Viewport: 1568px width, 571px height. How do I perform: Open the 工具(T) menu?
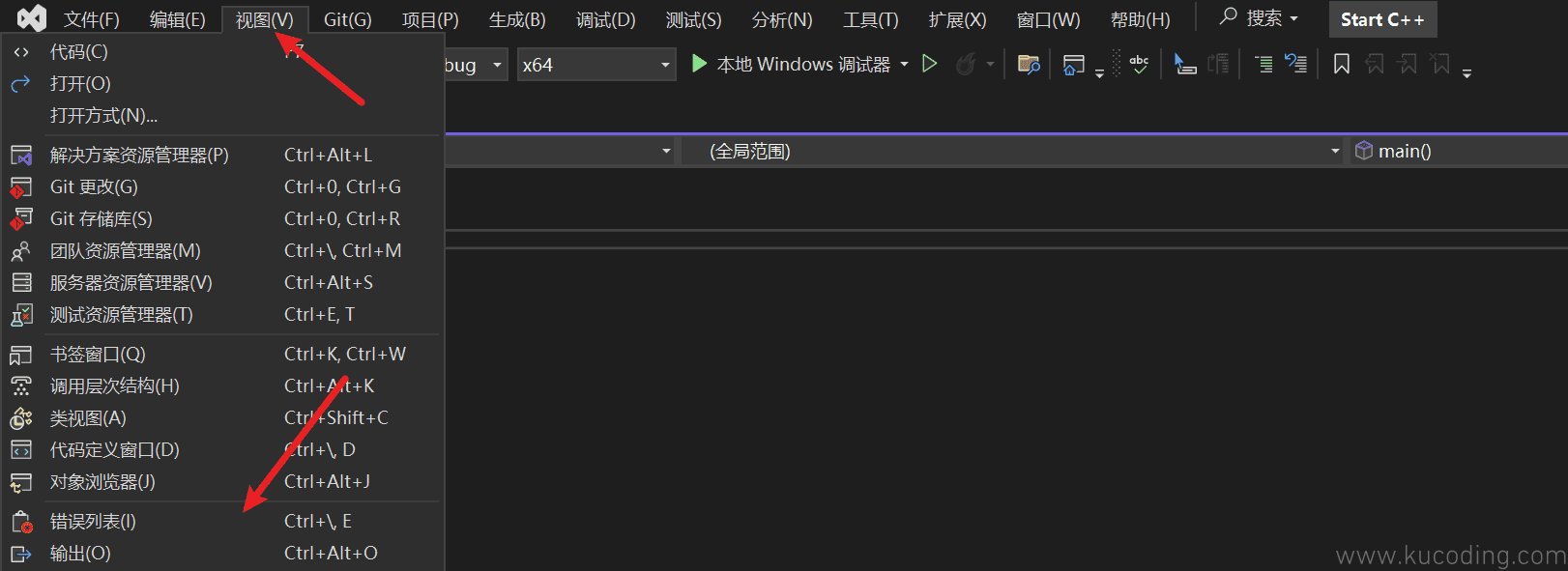[x=870, y=20]
